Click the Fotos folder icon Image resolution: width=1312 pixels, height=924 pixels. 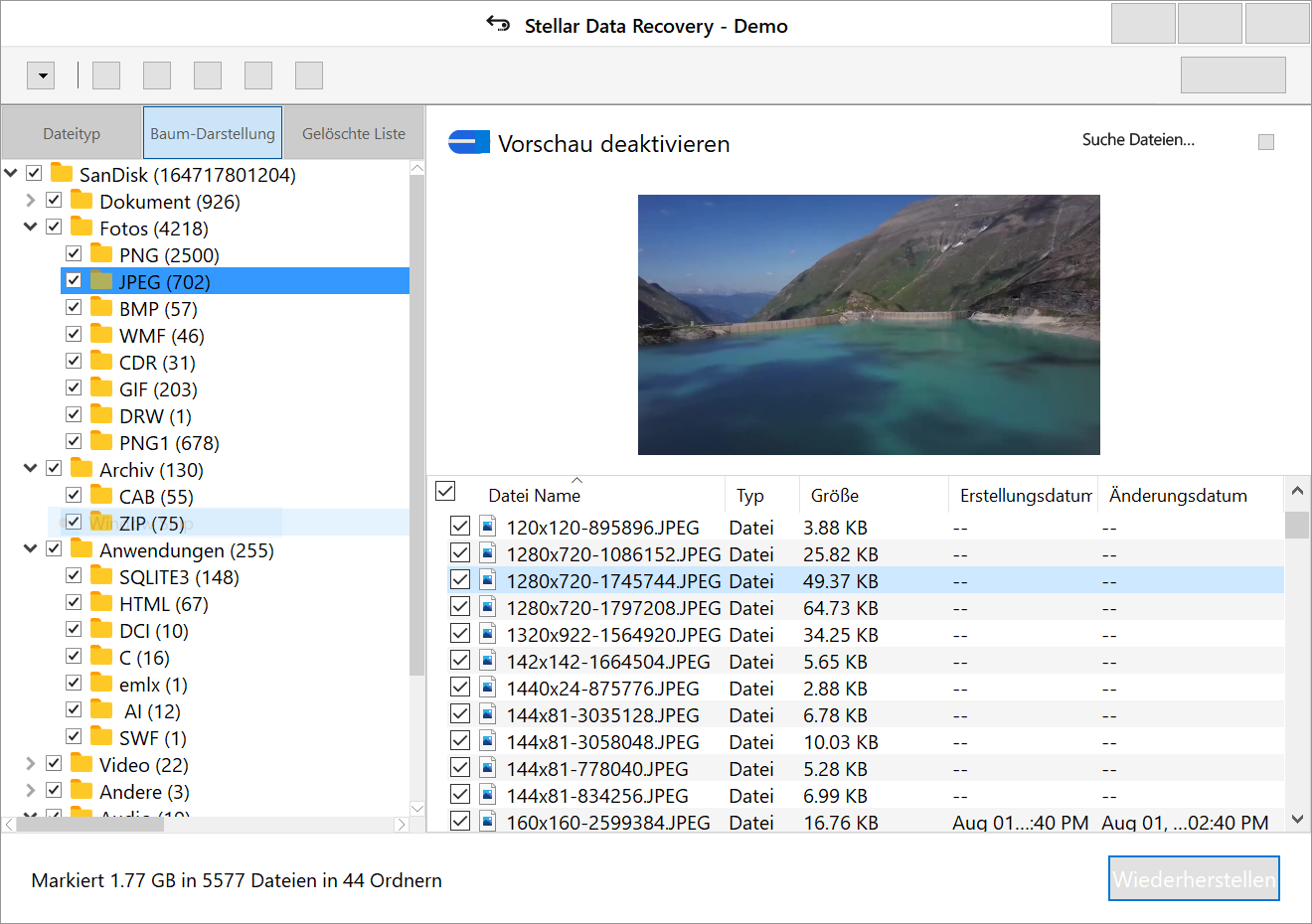click(x=82, y=227)
